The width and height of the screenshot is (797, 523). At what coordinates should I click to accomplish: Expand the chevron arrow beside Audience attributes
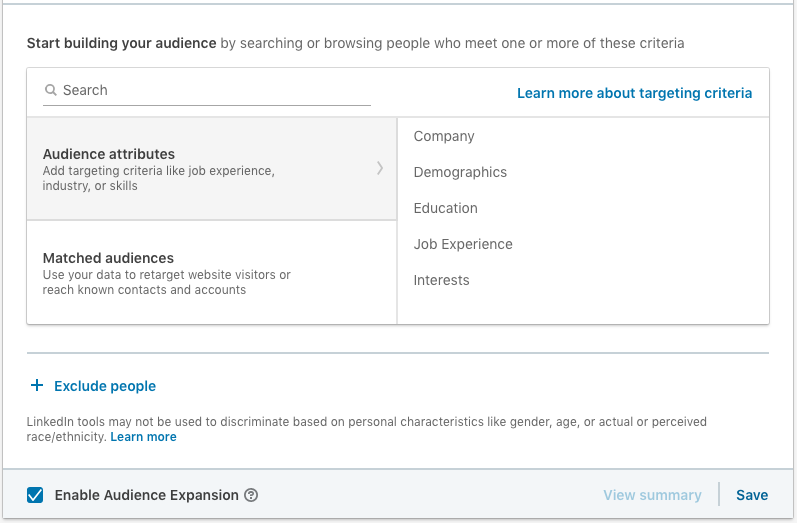pos(380,168)
